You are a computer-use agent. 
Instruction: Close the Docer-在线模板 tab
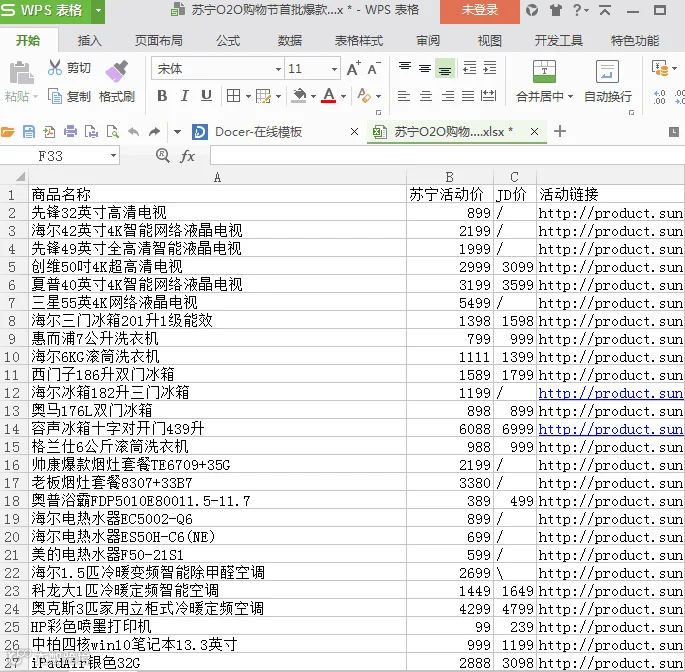(x=354, y=132)
